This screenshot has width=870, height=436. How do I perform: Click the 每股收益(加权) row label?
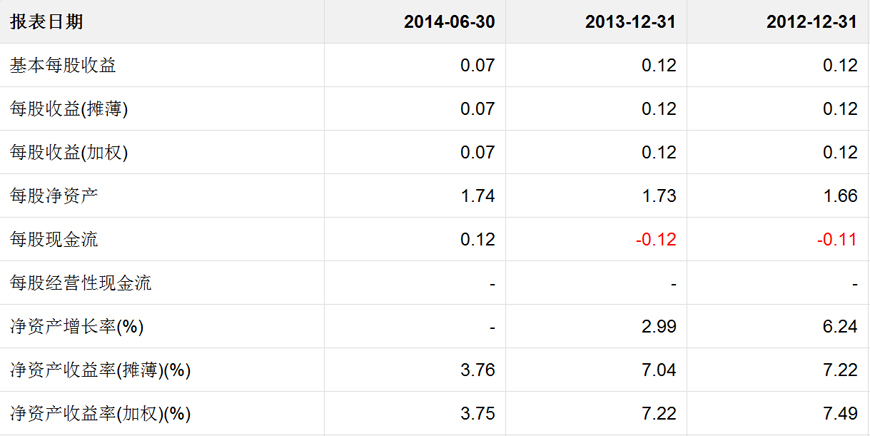tap(69, 153)
